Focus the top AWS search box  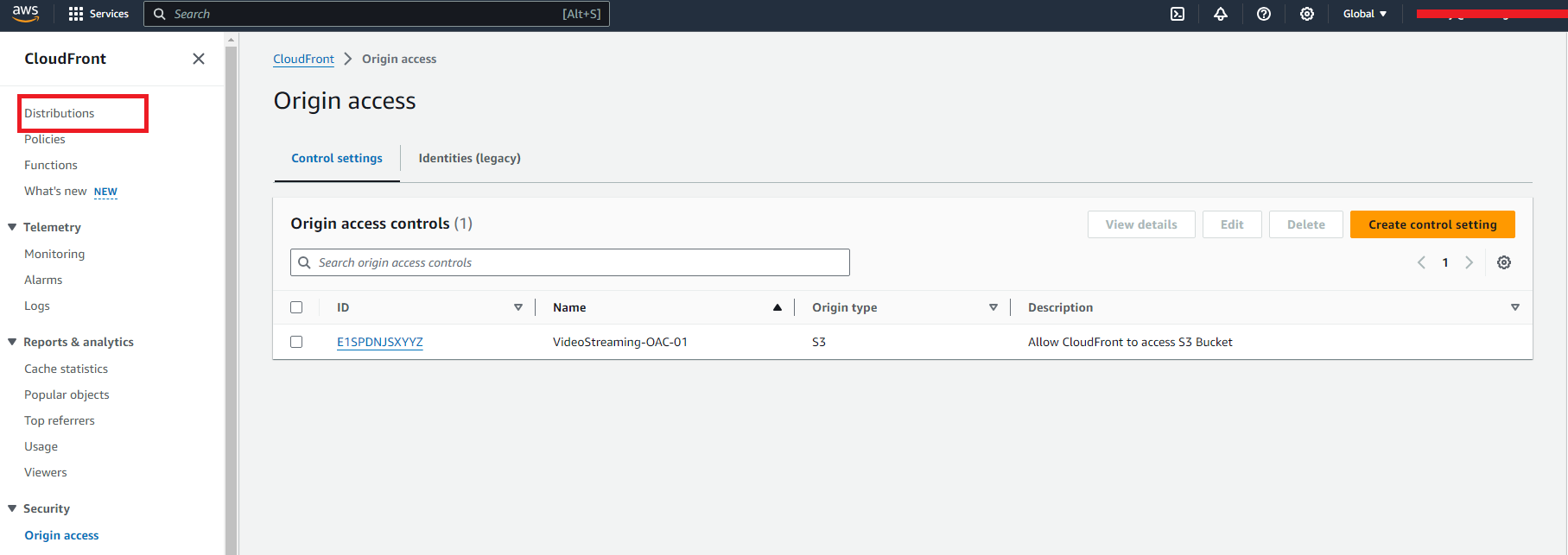377,14
